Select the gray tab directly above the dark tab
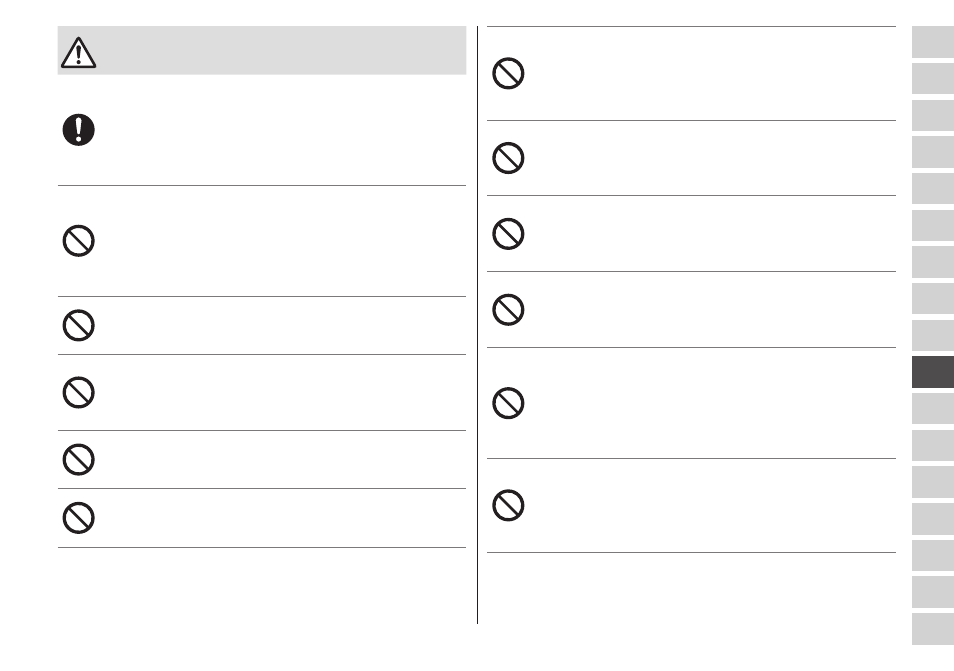The height and width of the screenshot is (671, 954). (x=933, y=335)
